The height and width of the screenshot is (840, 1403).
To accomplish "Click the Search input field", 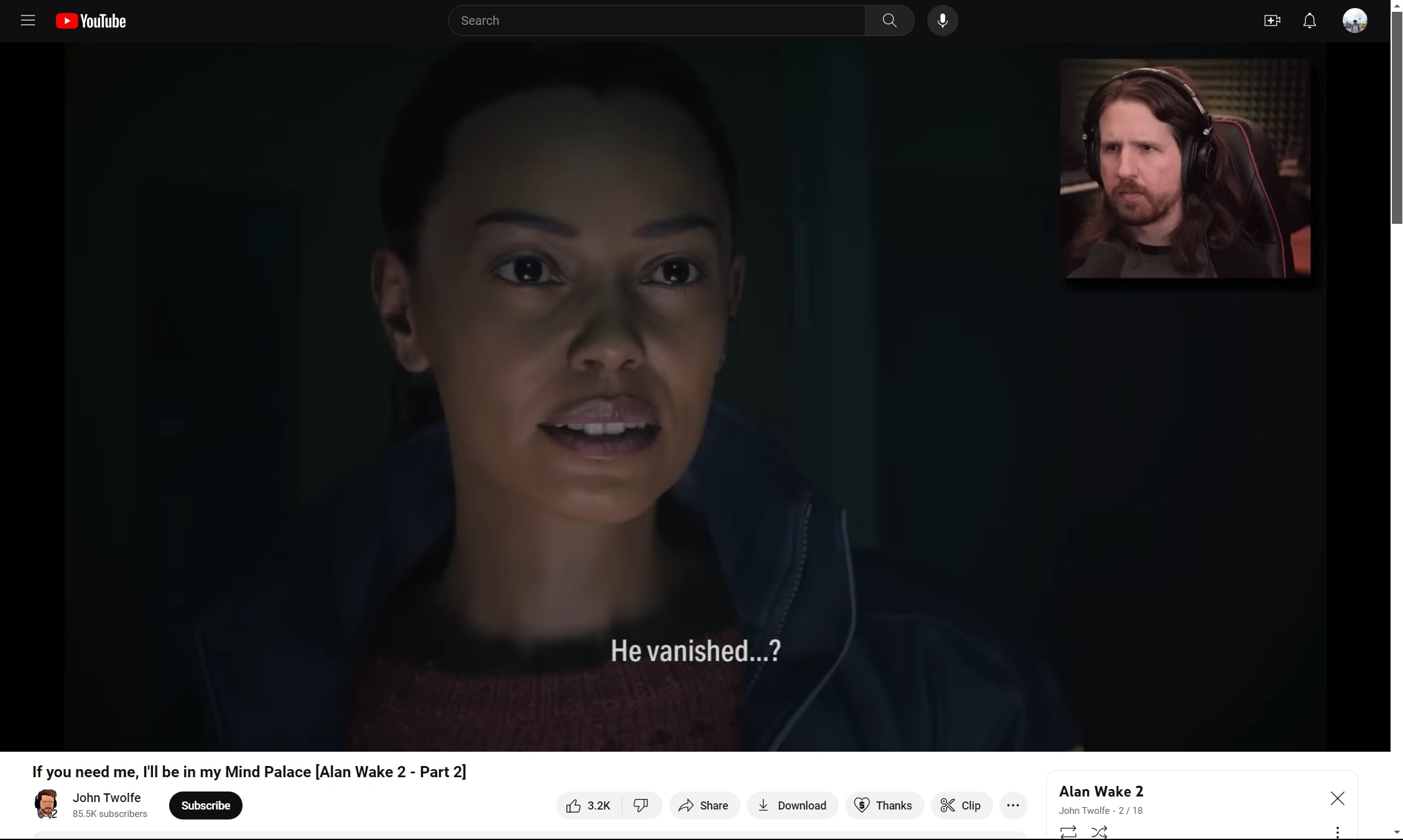I will 657,21.
